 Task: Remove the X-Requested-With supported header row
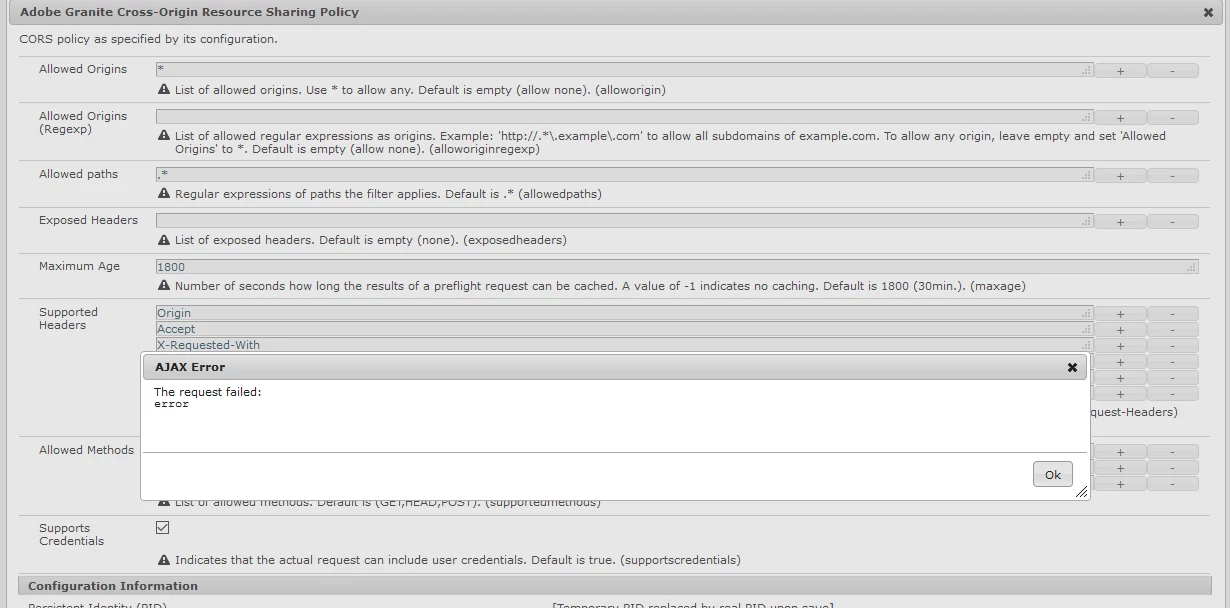coord(1172,346)
